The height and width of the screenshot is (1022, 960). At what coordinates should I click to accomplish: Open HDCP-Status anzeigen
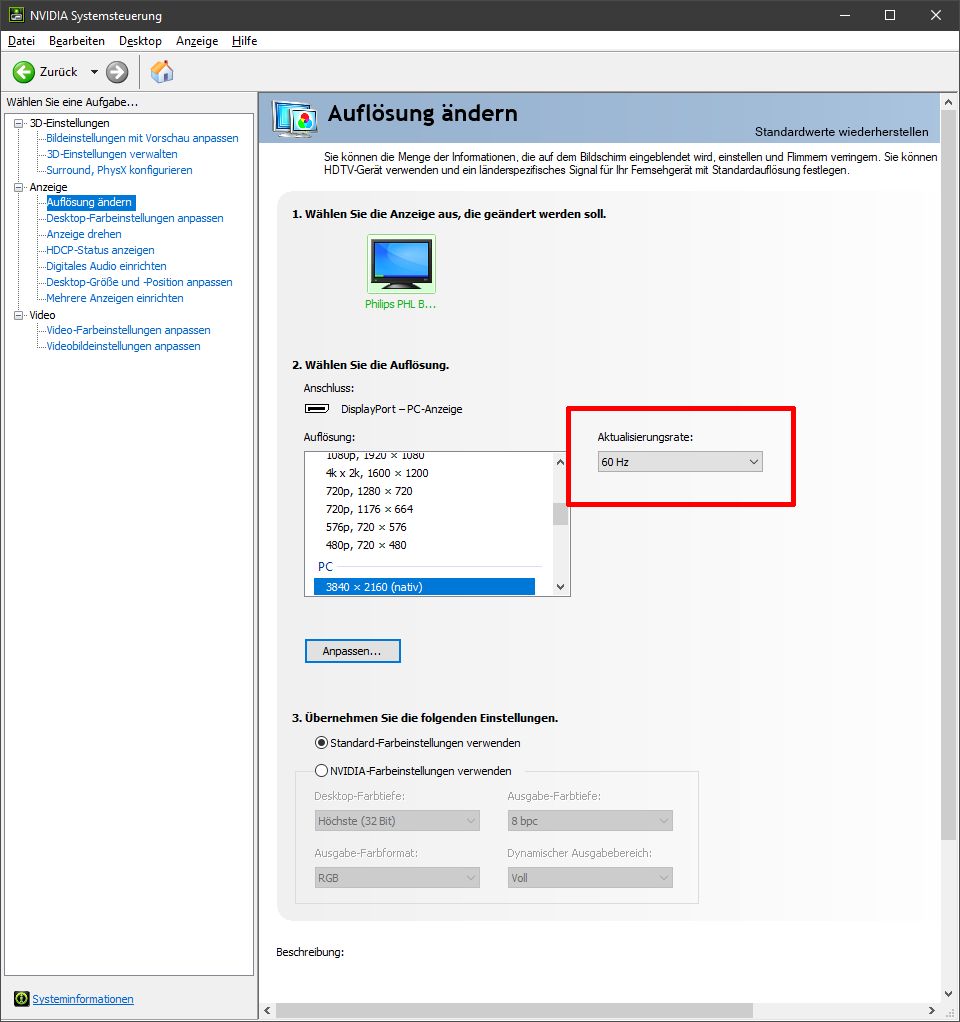[100, 250]
